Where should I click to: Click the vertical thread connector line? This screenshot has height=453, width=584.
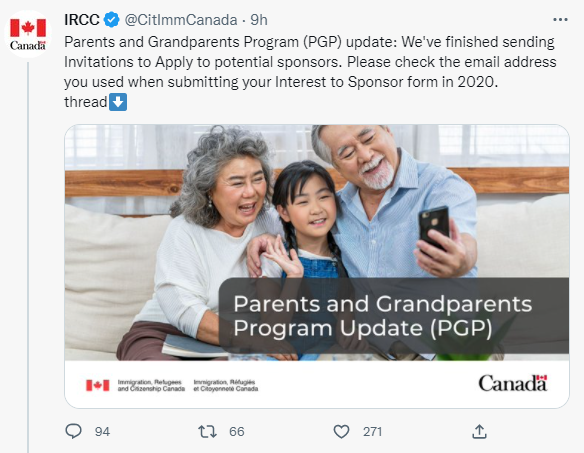[x=28, y=257]
